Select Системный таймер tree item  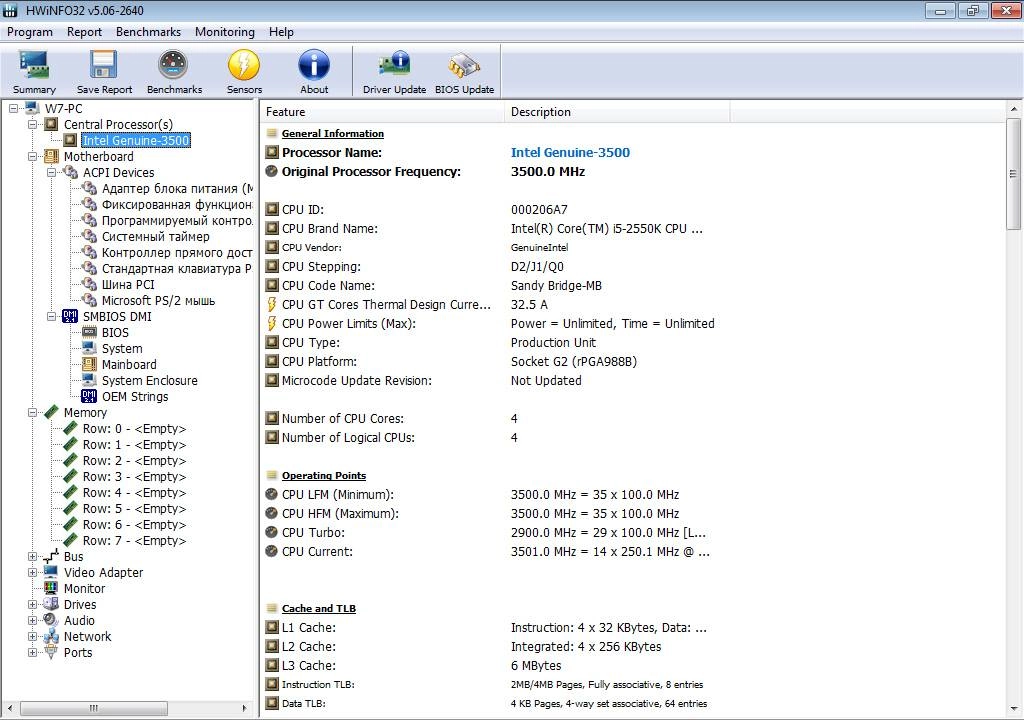click(x=155, y=237)
